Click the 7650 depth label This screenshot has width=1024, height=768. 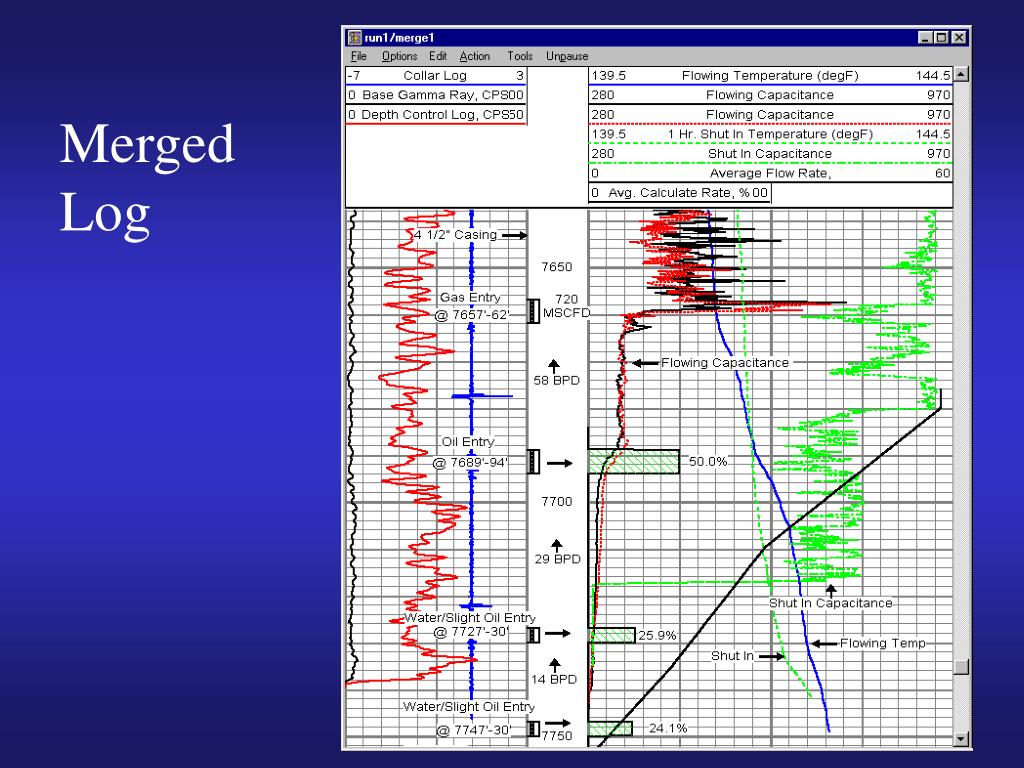click(x=556, y=267)
